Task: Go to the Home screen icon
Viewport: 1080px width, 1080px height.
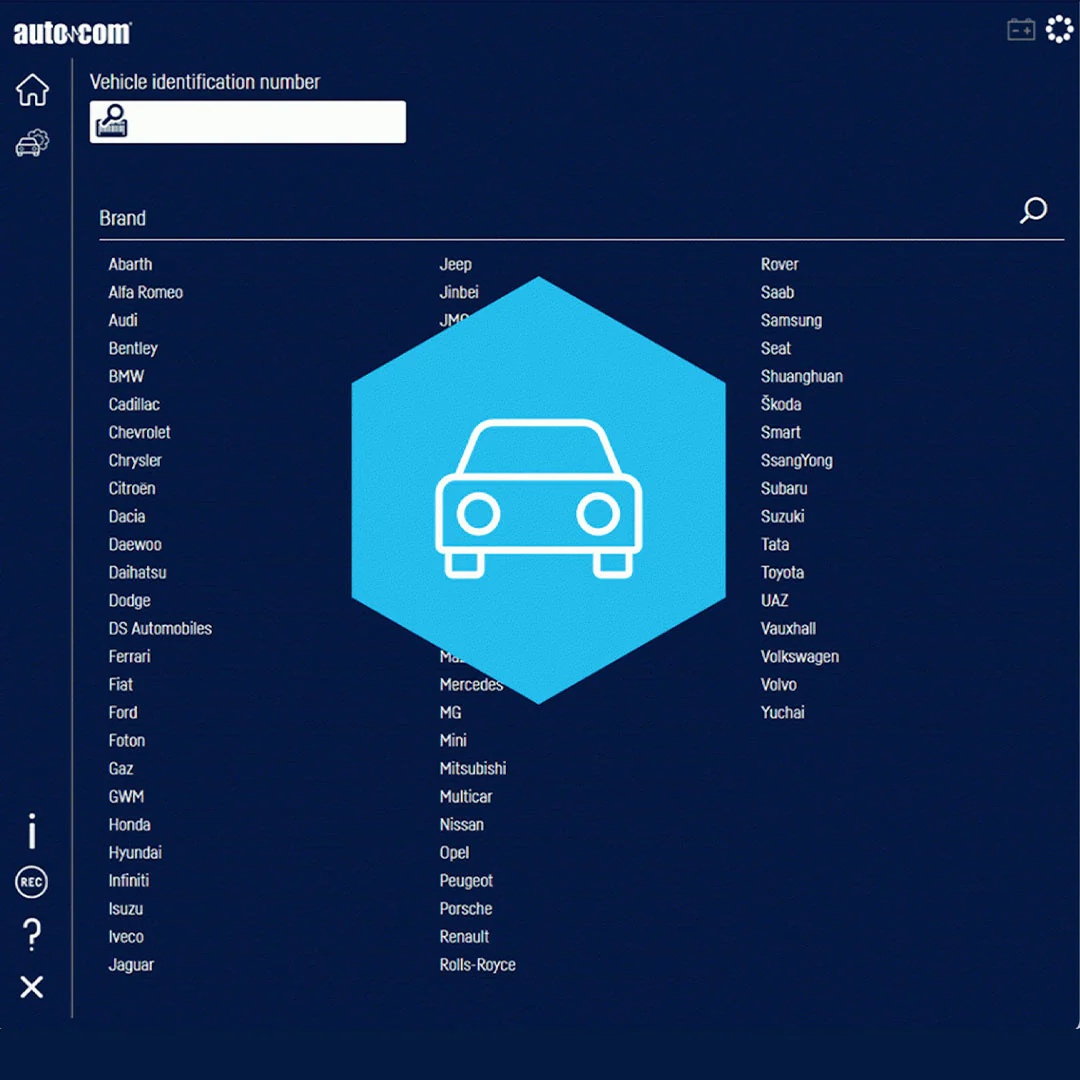Action: coord(32,90)
